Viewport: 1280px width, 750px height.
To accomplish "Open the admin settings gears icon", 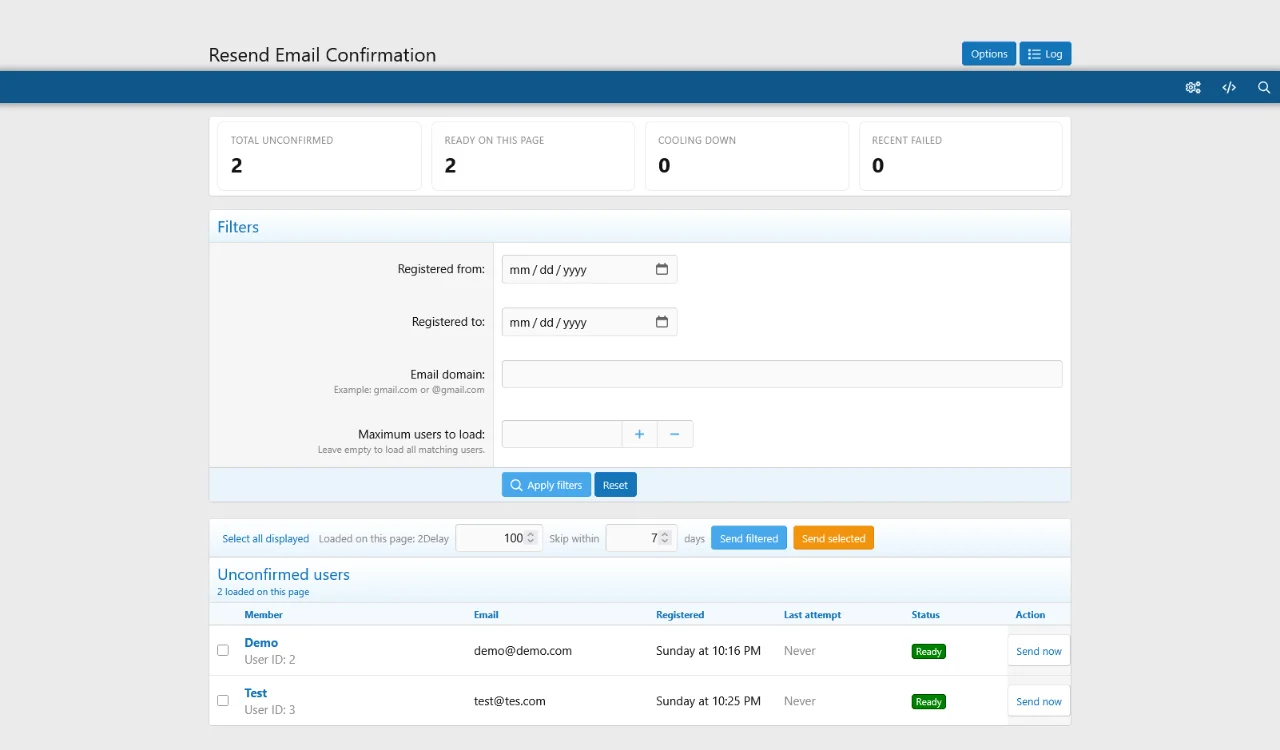I will [x=1193, y=88].
